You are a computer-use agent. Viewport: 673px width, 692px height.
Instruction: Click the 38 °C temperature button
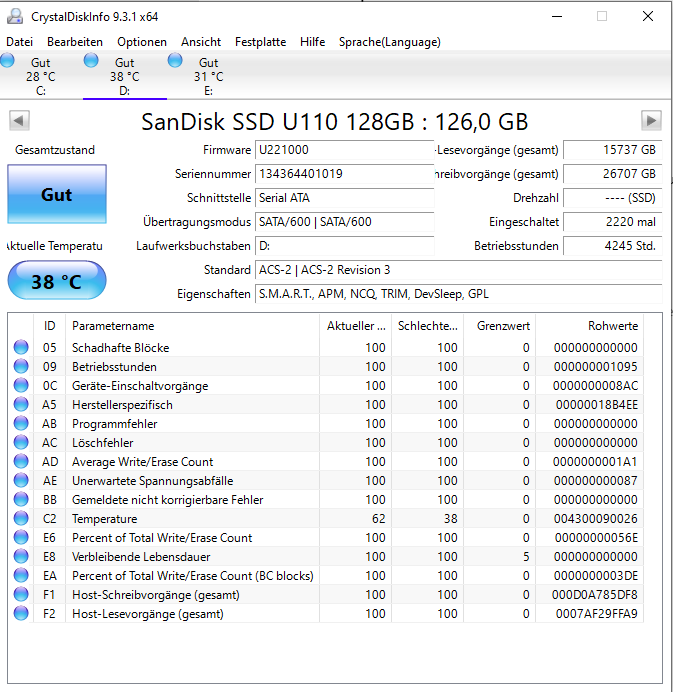coord(57,281)
